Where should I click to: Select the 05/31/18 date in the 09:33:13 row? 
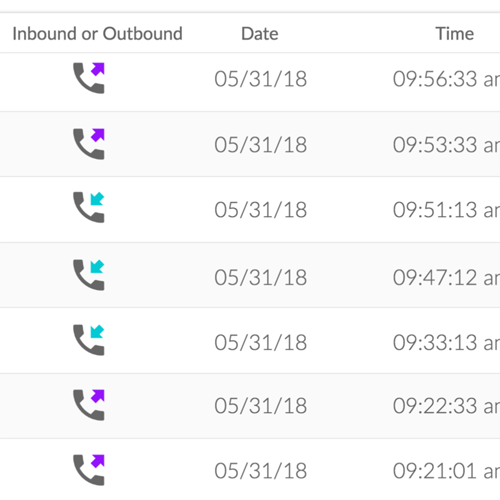261,343
